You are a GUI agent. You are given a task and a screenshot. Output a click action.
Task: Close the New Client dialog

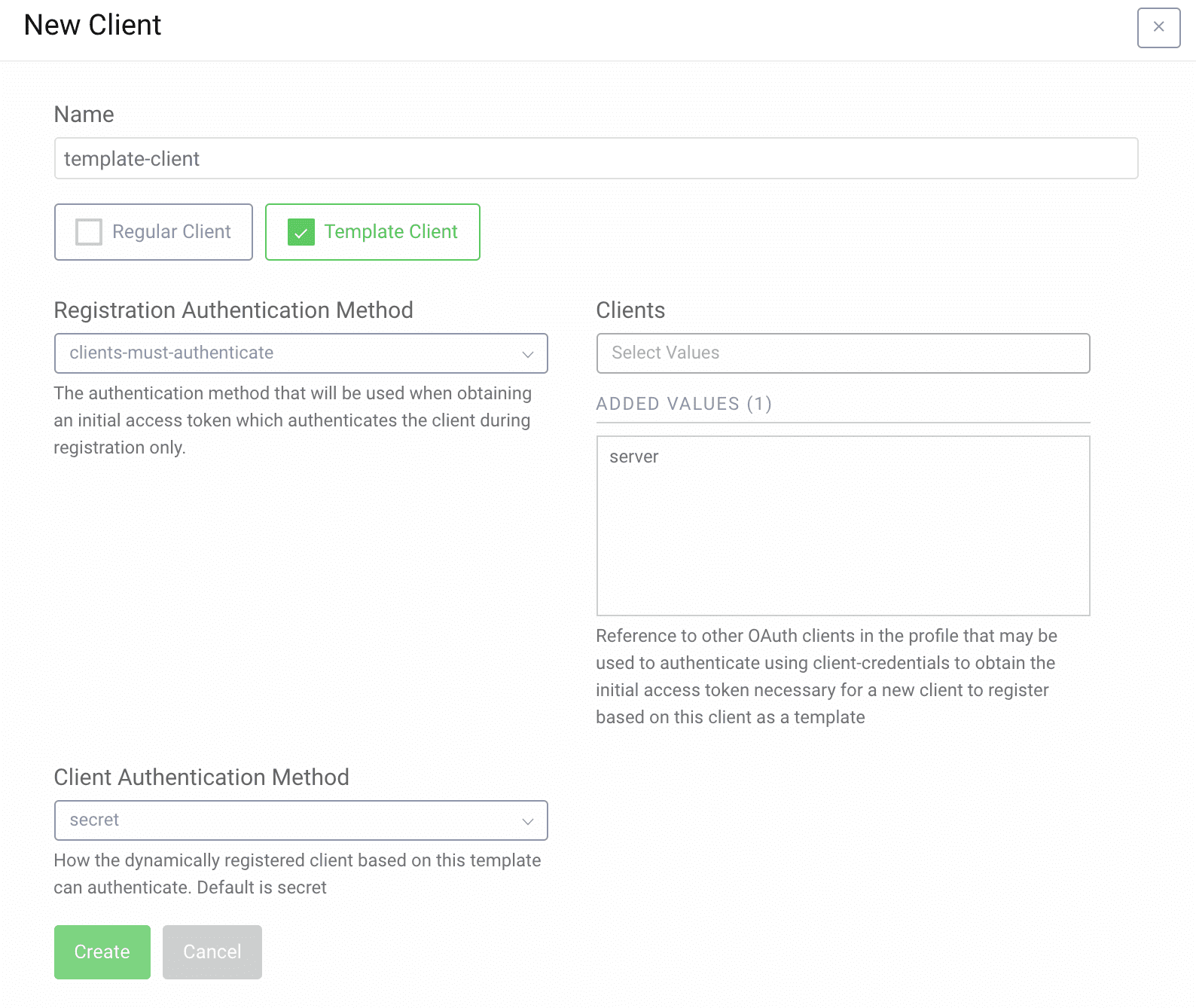pyautogui.click(x=1158, y=28)
